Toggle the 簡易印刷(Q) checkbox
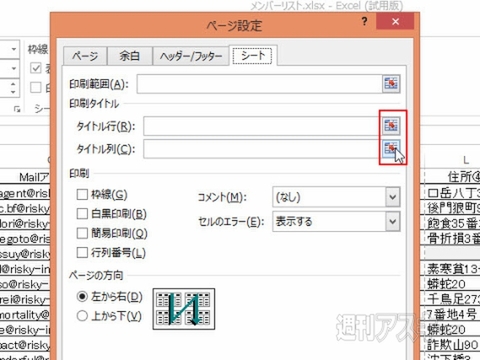 (x=82, y=233)
